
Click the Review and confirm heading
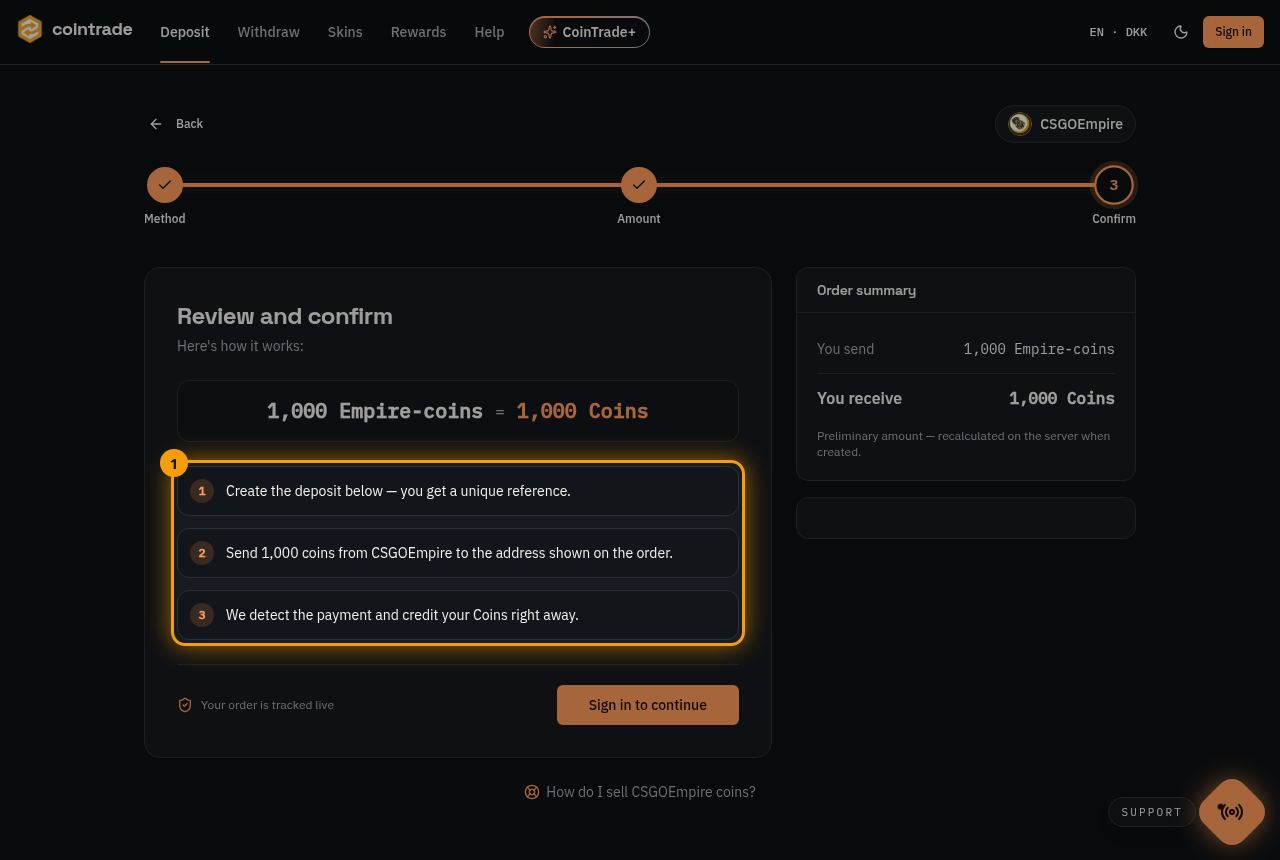pyautogui.click(x=285, y=316)
